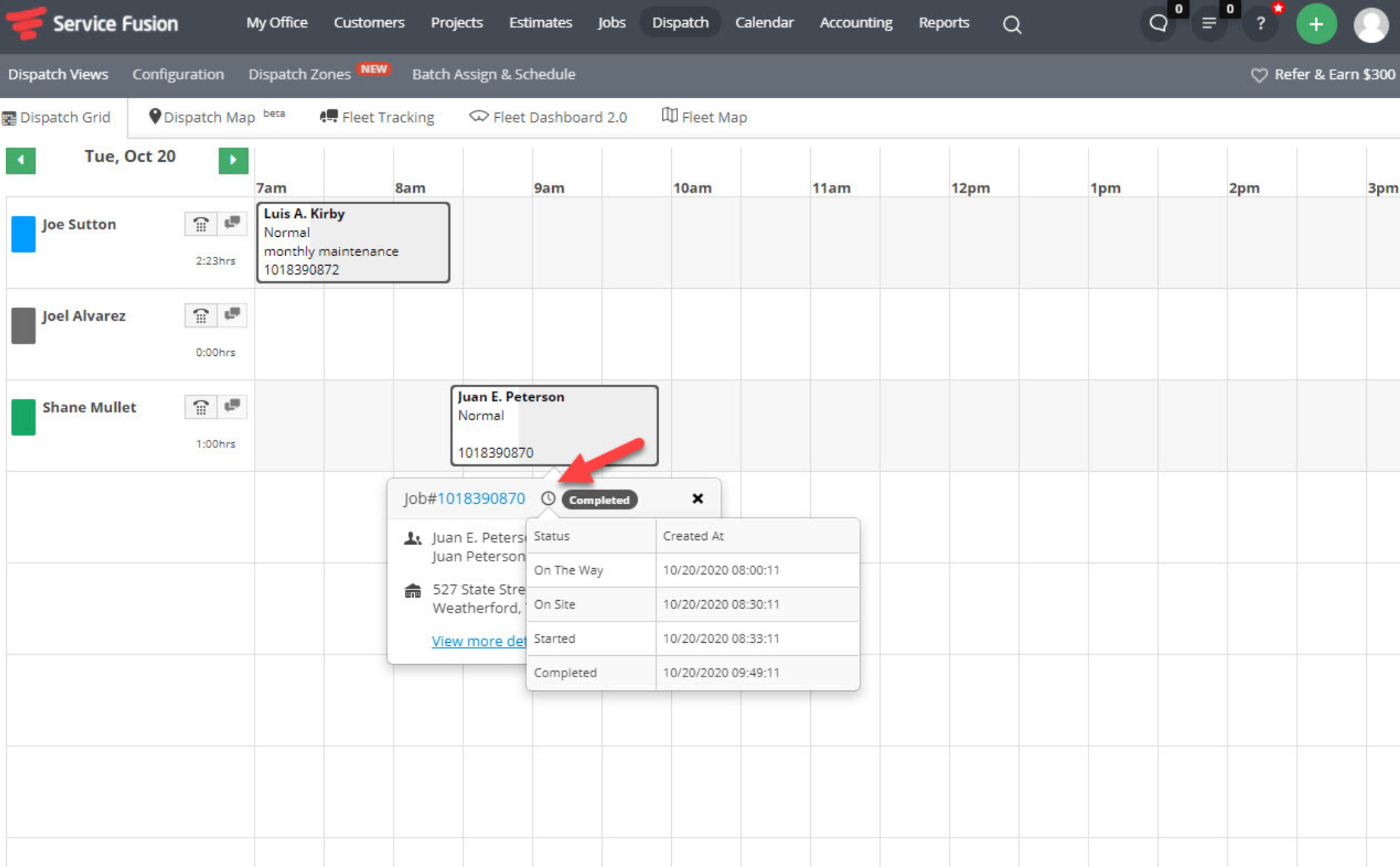Image resolution: width=1400 pixels, height=867 pixels.
Task: Click the status history clock icon
Action: pos(548,499)
